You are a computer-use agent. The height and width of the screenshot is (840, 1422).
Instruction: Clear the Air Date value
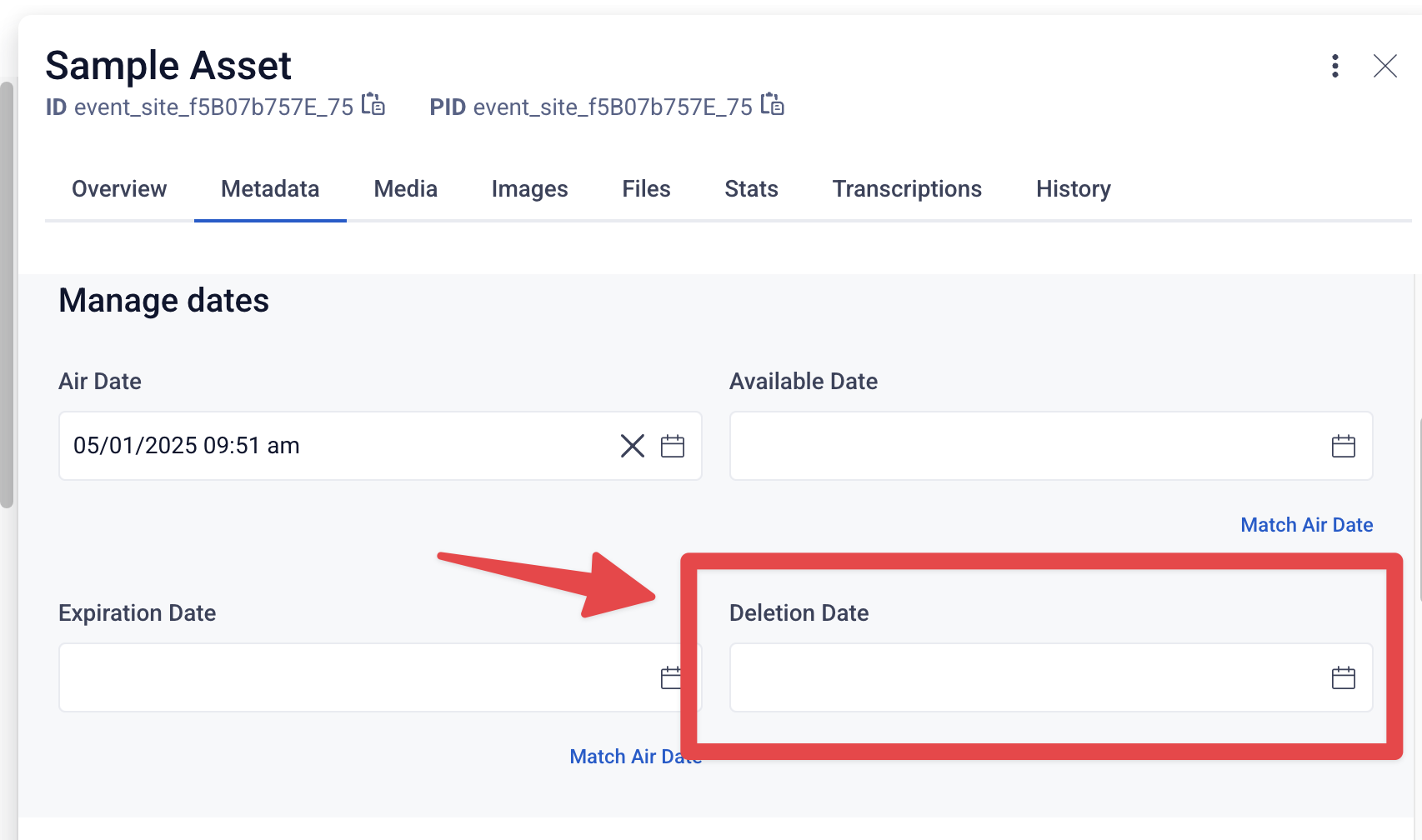(x=633, y=446)
